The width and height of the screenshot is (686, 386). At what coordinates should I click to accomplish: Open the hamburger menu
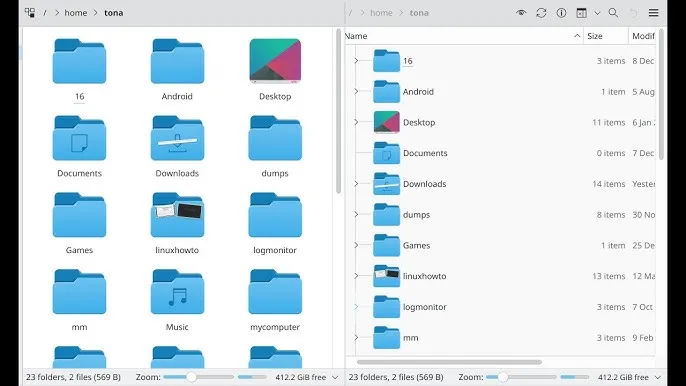tap(654, 13)
